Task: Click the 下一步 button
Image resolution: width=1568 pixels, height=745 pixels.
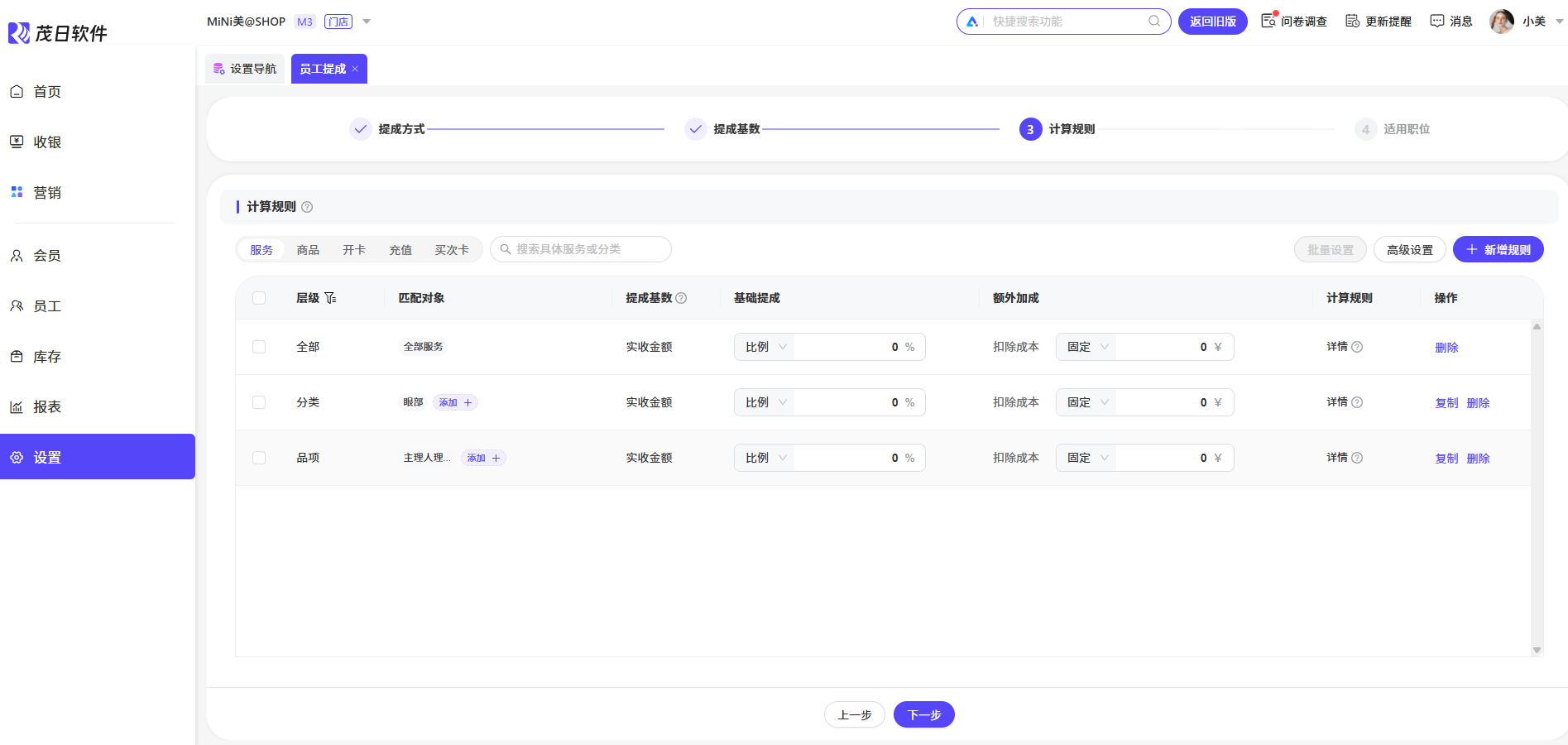Action: pyautogui.click(x=924, y=715)
